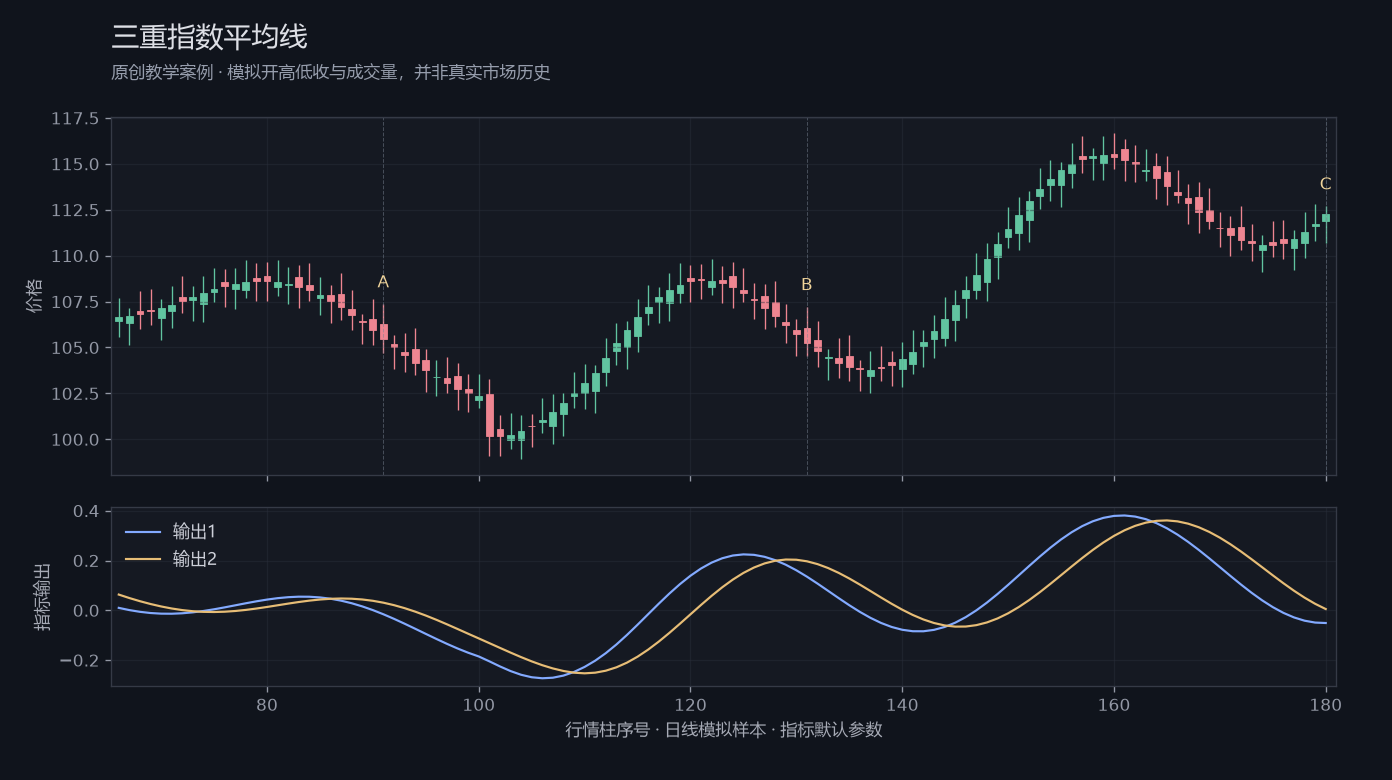This screenshot has height=780, width=1392.
Task: Click the 价格 y-axis label
Action: [x=35, y=296]
